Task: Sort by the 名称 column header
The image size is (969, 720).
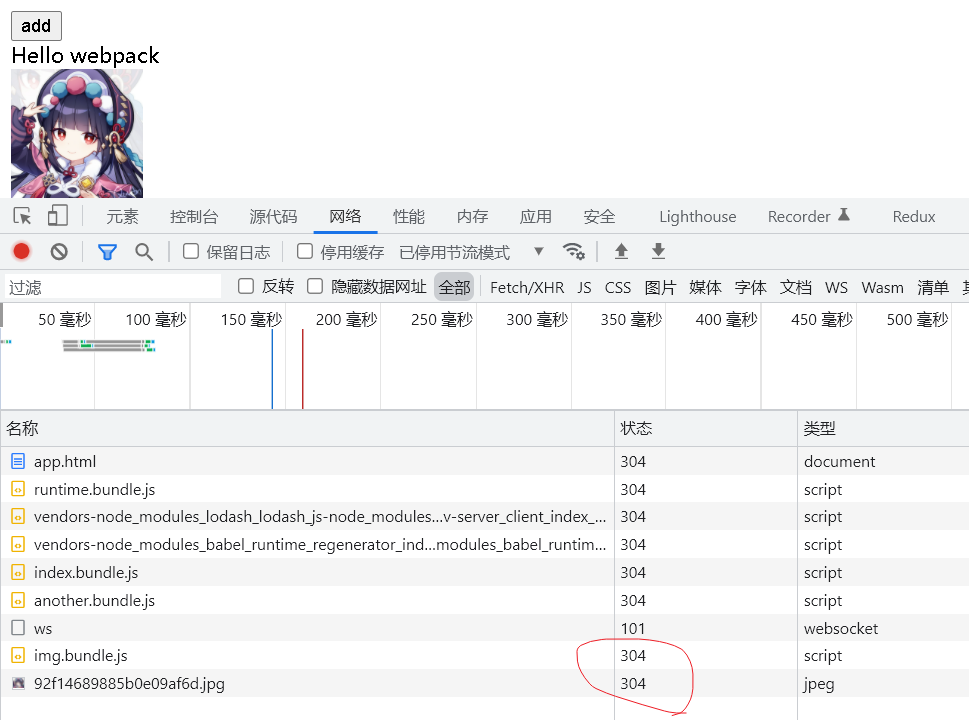Action: (x=307, y=428)
